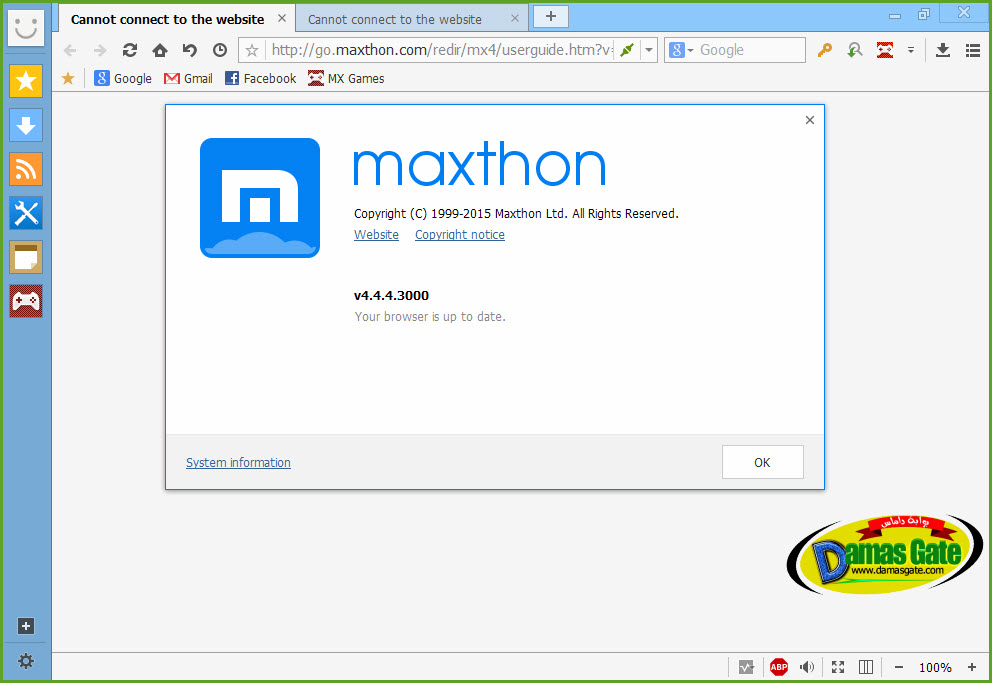Viewport: 992px width, 683px height.
Task: Close the first browser tab
Action: [282, 18]
